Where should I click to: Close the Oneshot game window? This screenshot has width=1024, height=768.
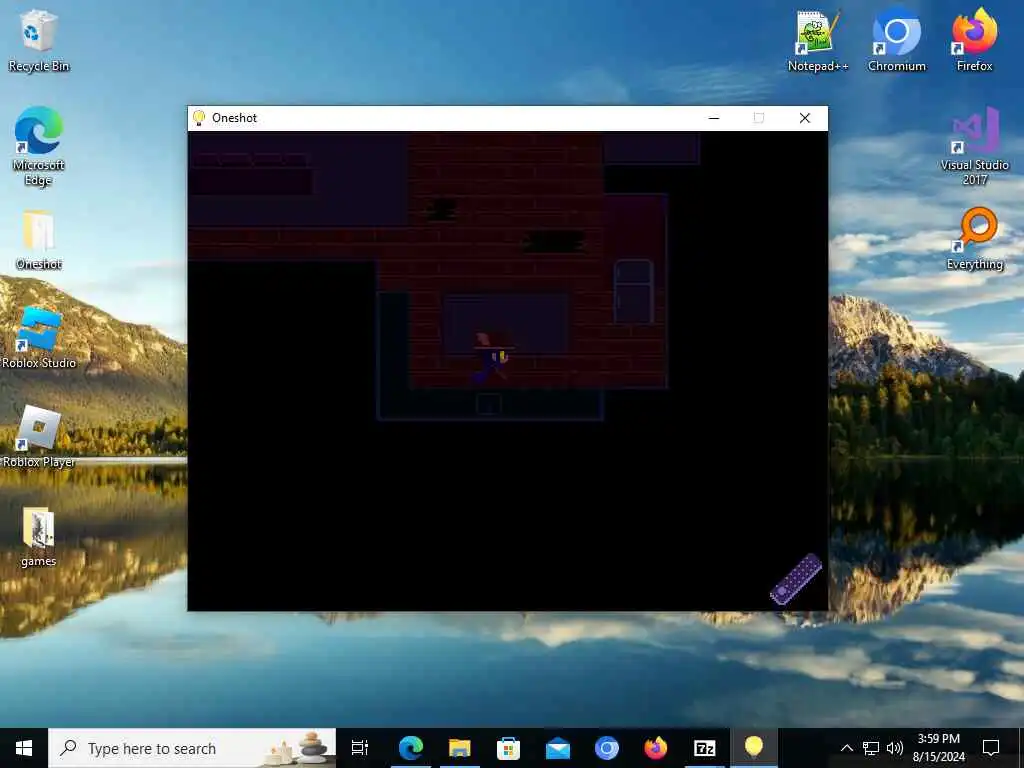coord(805,118)
